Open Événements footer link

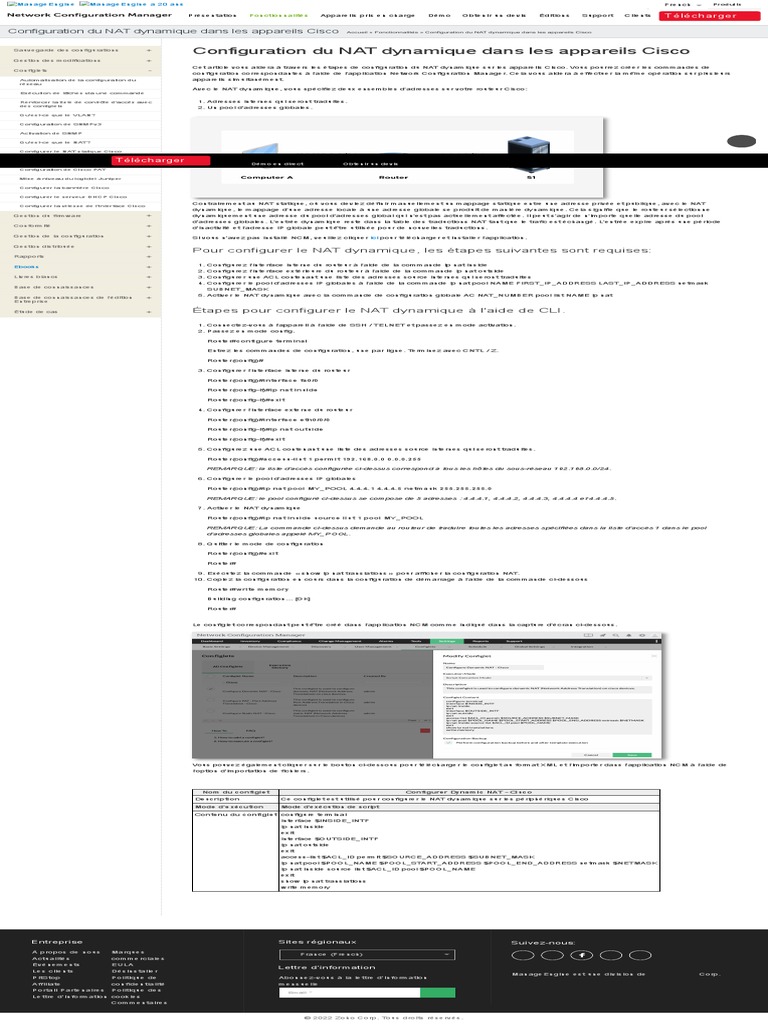(x=56, y=965)
